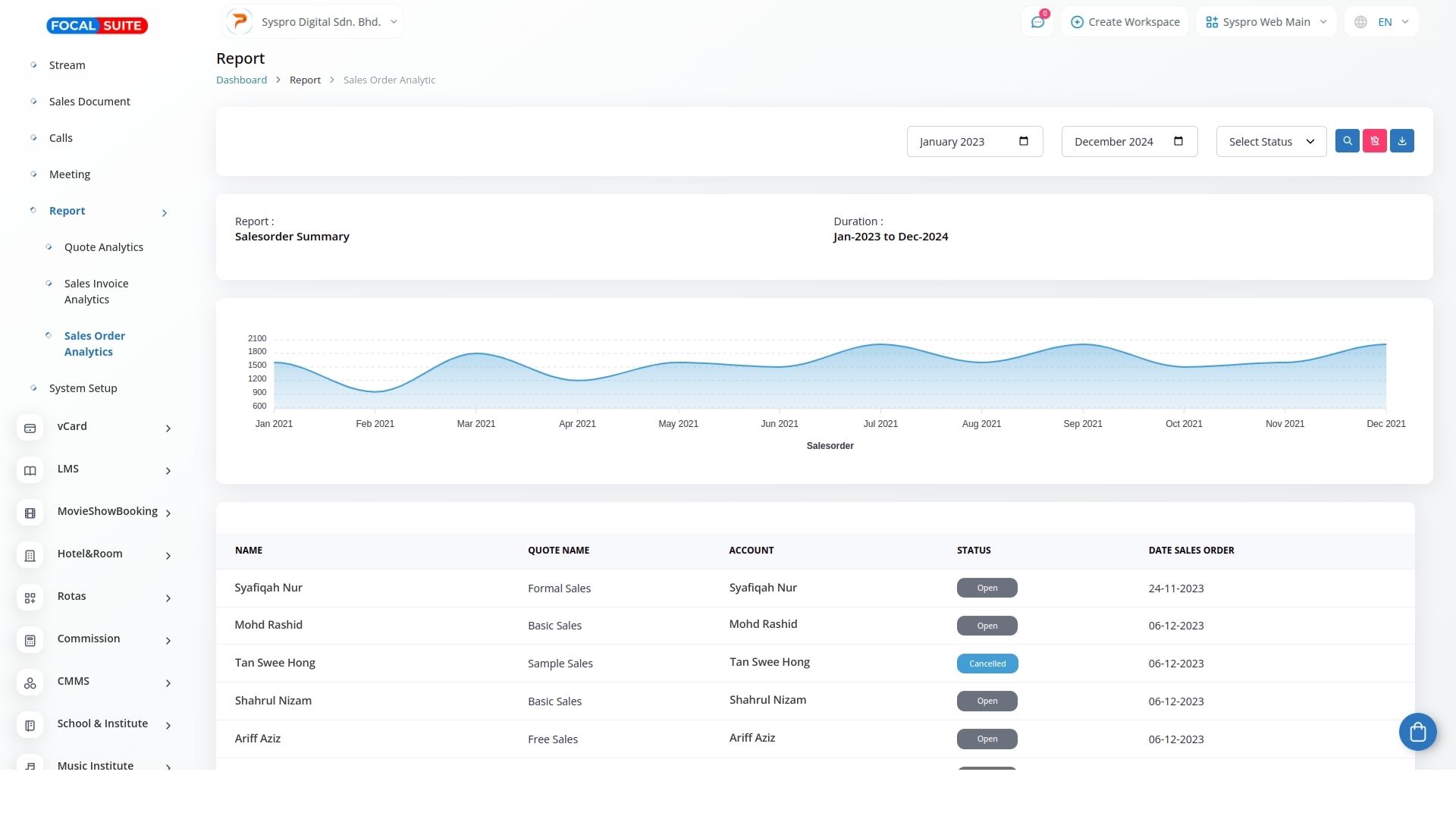Expand the CMMS sidebar menu
The width and height of the screenshot is (1456, 819).
[168, 683]
